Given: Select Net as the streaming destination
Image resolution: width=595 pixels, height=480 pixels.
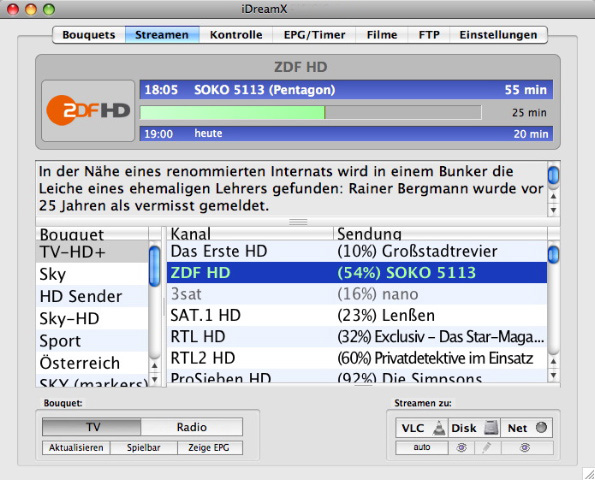Looking at the screenshot, I should [527, 428].
